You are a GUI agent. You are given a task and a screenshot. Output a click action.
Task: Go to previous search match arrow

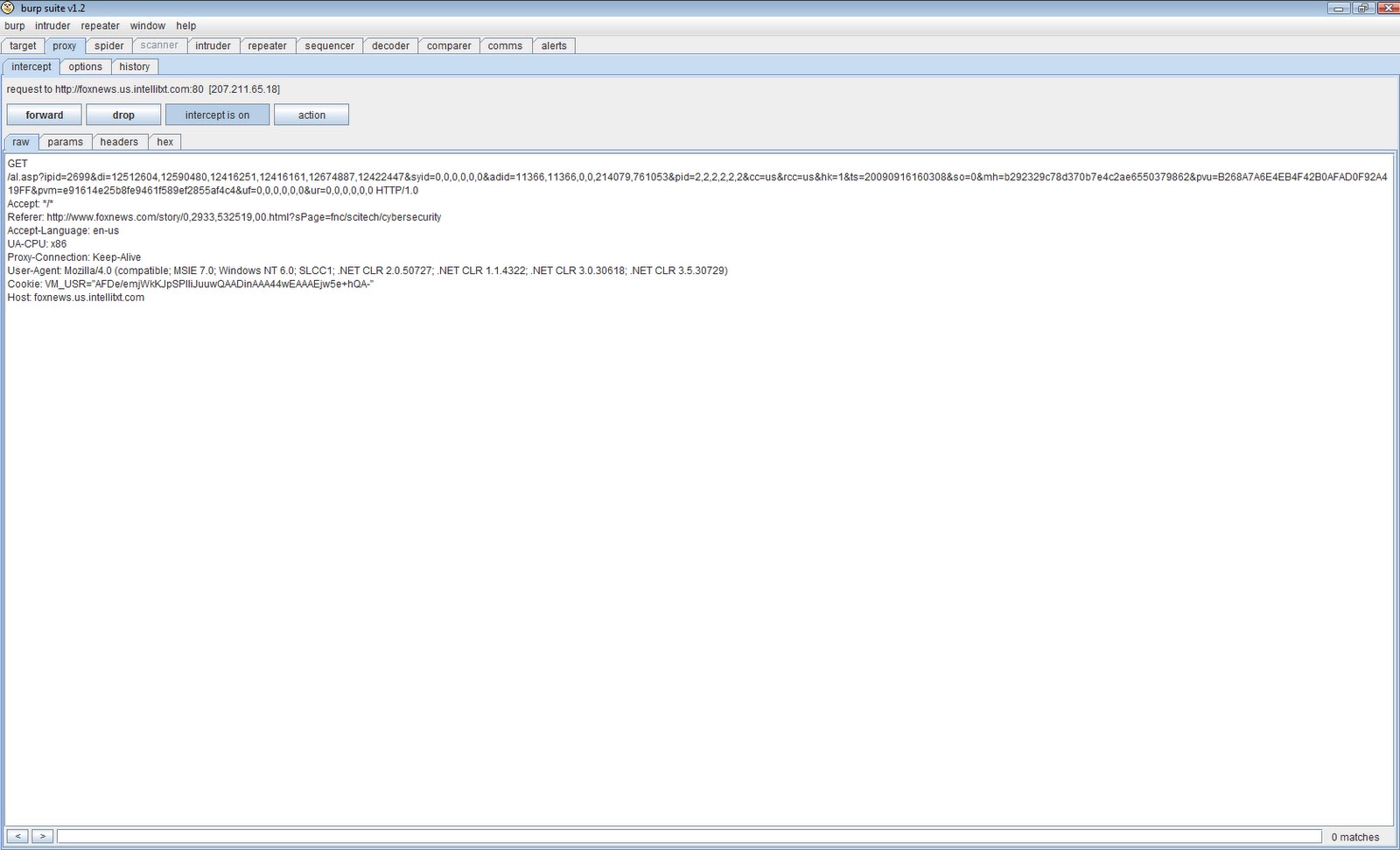[x=17, y=837]
